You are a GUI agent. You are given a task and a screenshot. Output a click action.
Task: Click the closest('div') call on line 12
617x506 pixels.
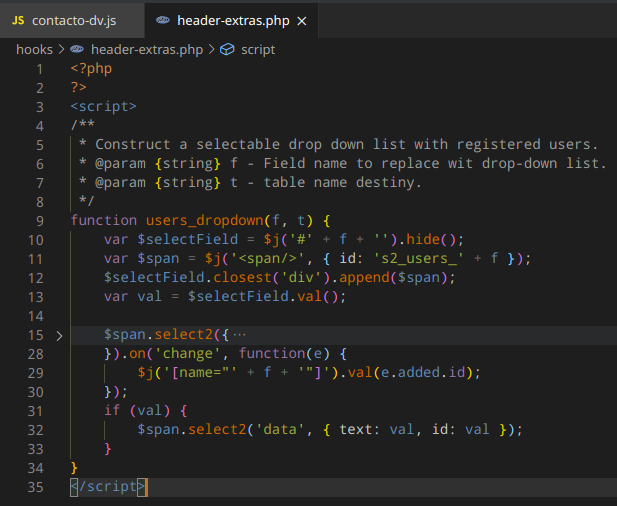272,278
